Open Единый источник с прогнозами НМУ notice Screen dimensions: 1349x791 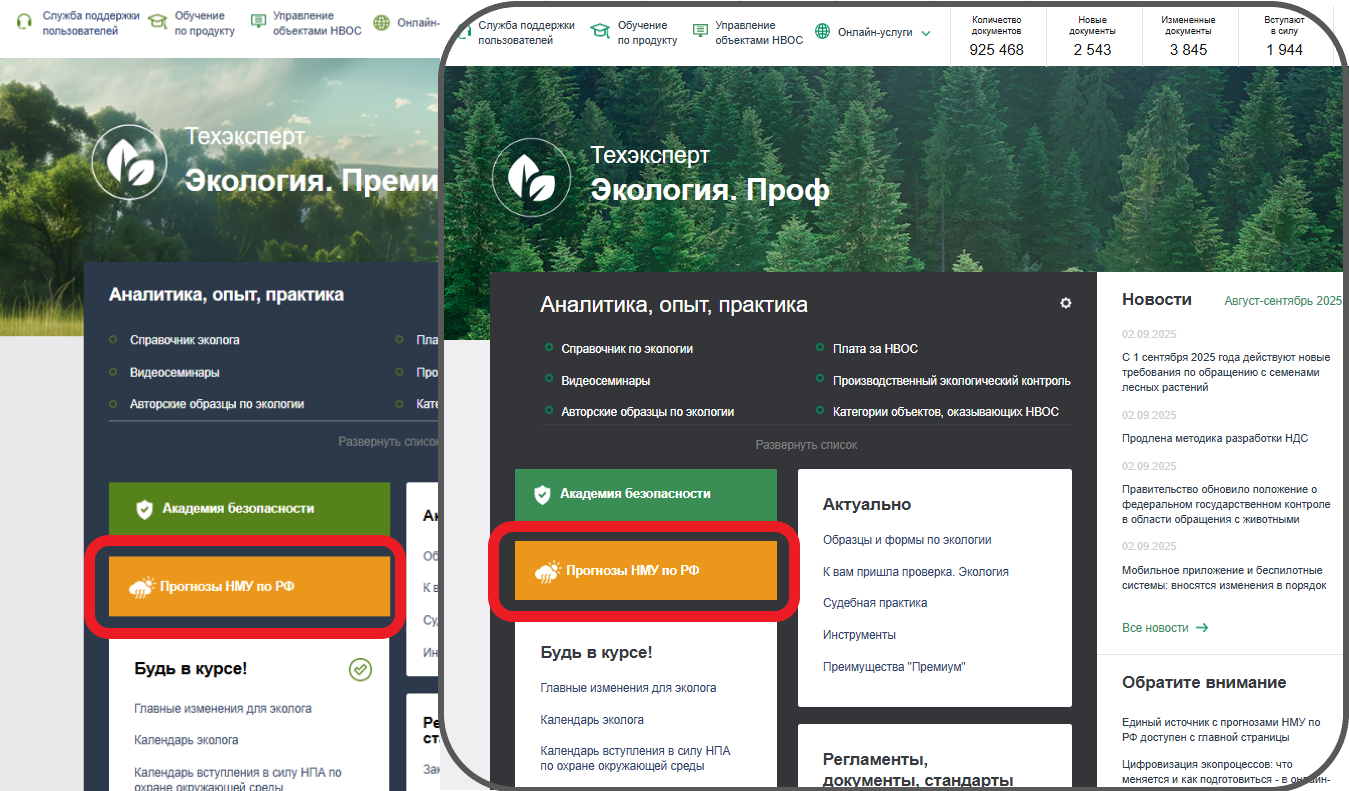(x=1221, y=729)
